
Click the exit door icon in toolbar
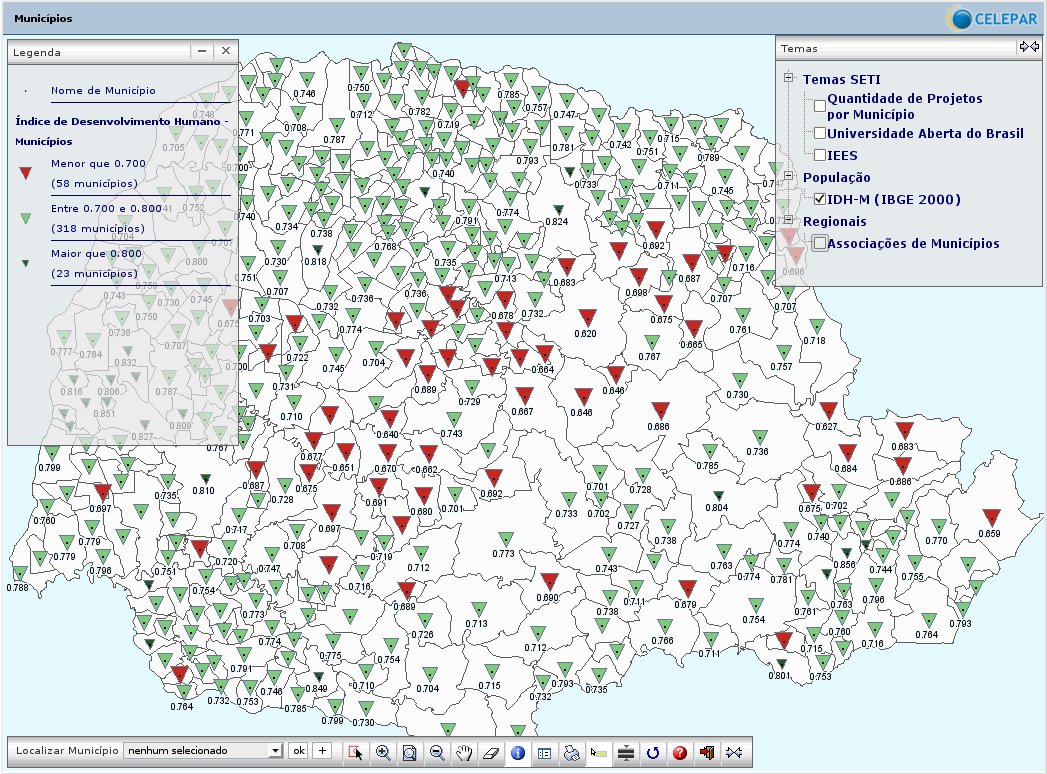tap(707, 752)
